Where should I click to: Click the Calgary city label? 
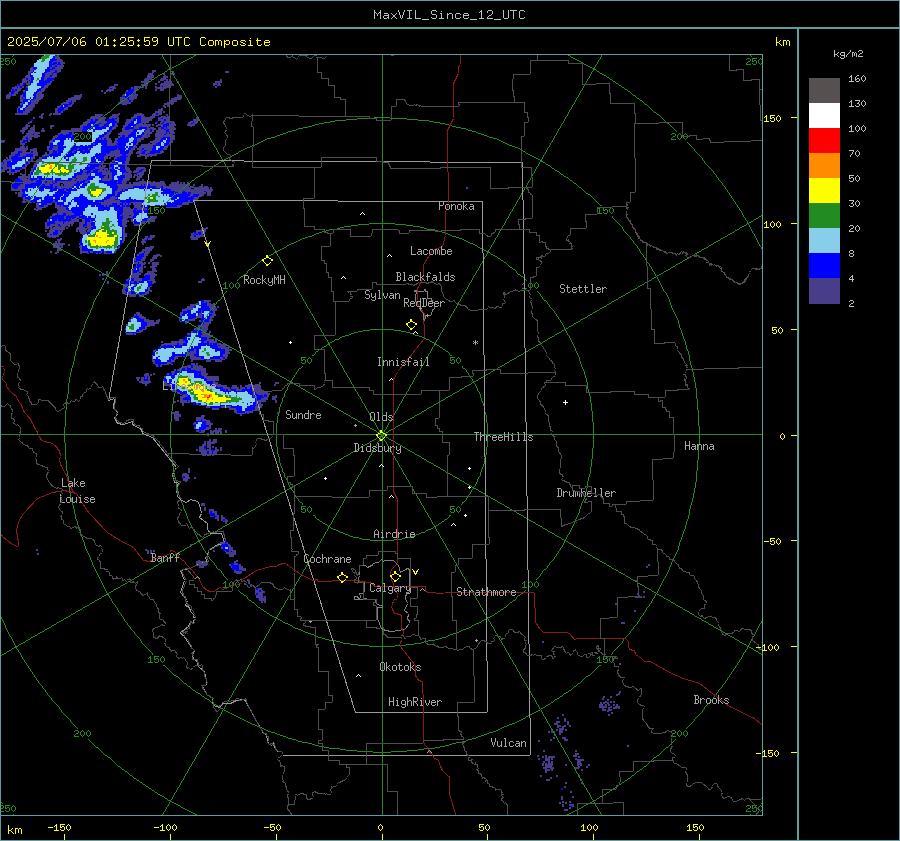click(390, 588)
